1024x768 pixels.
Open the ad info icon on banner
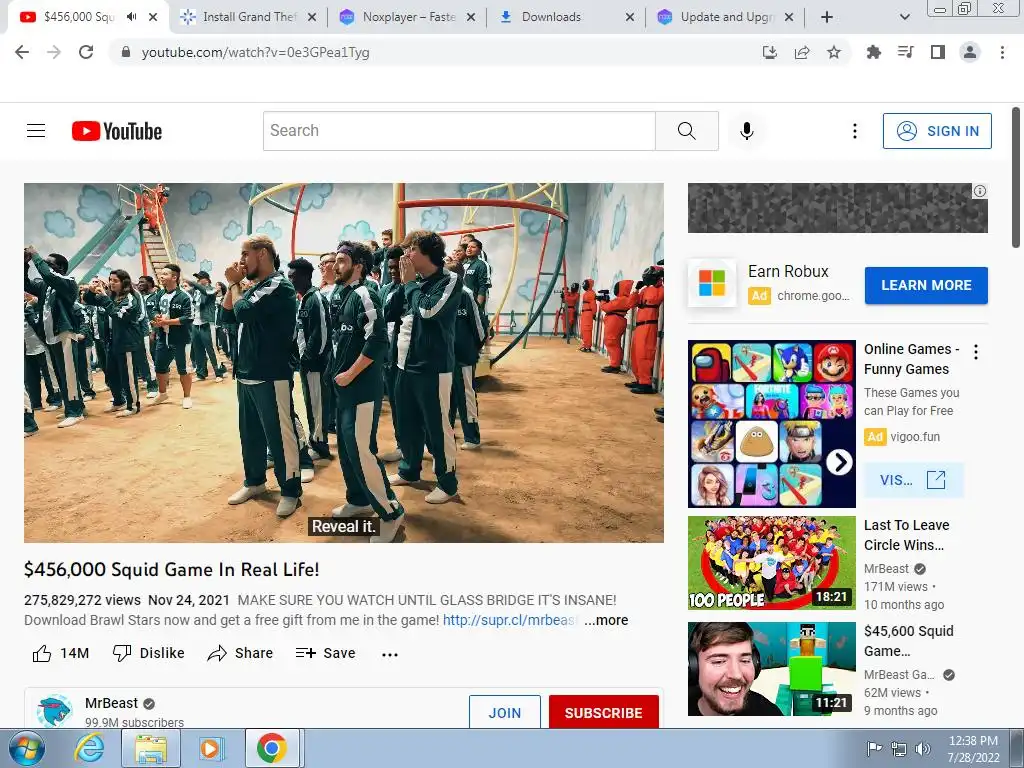point(980,191)
